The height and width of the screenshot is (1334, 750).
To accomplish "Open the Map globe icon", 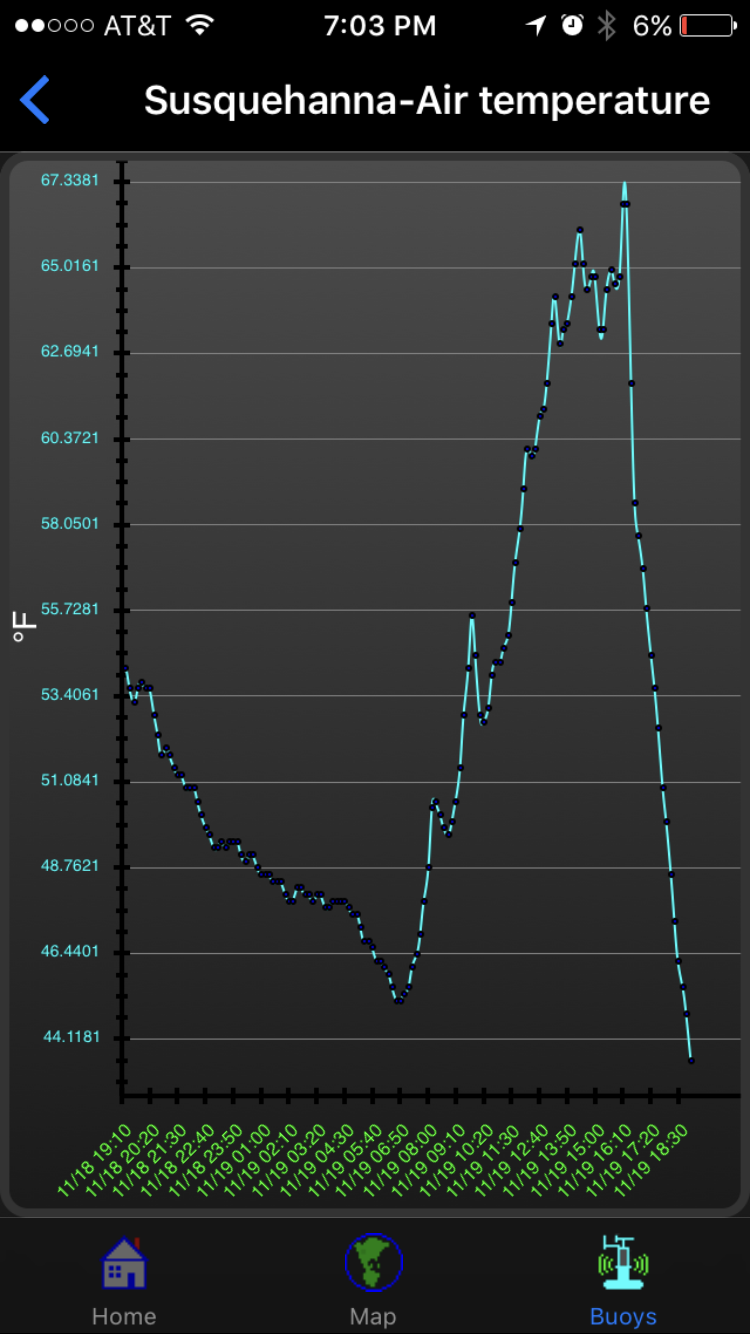I will pos(373,1262).
